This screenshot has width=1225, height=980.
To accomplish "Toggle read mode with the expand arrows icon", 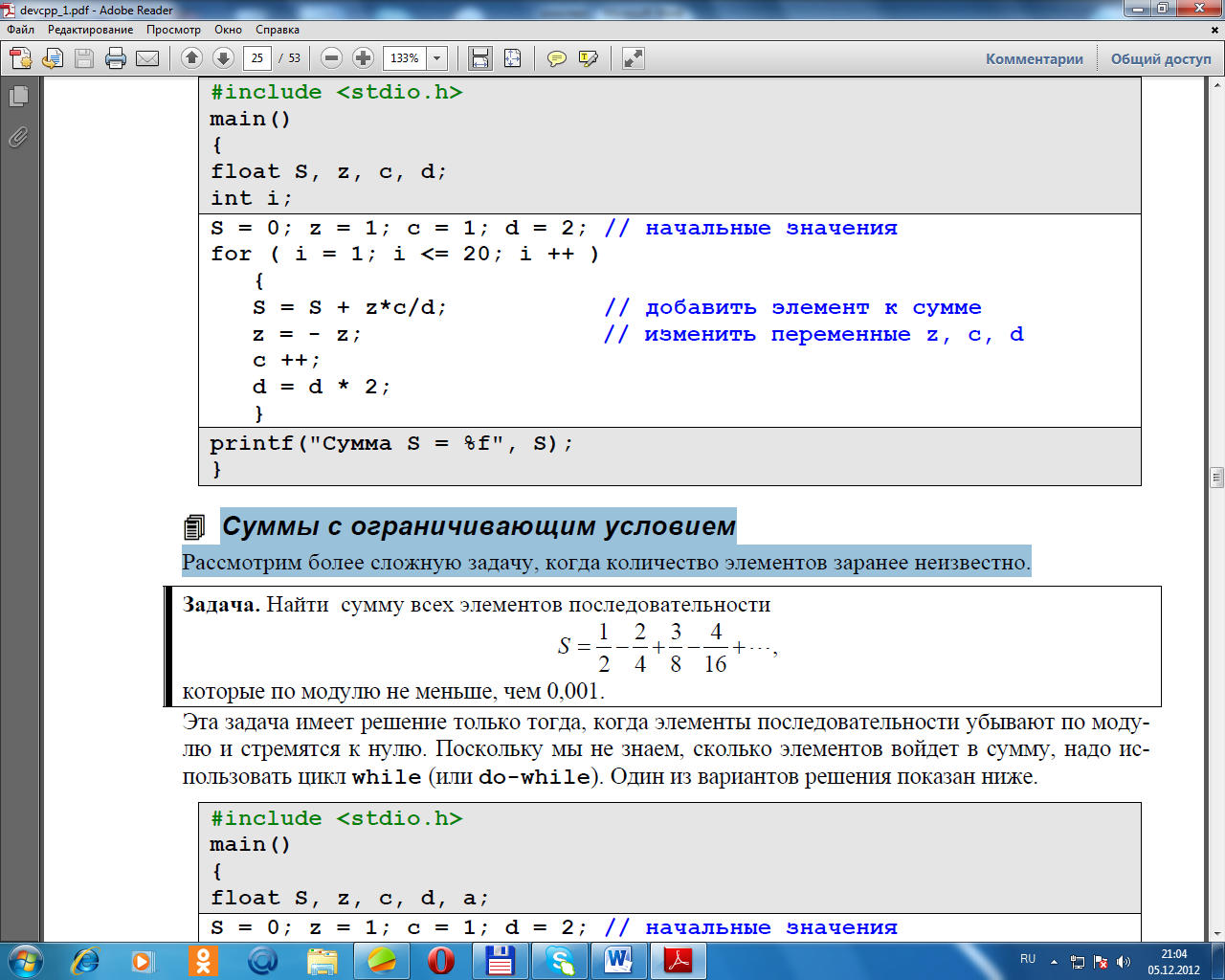I will (x=634, y=58).
